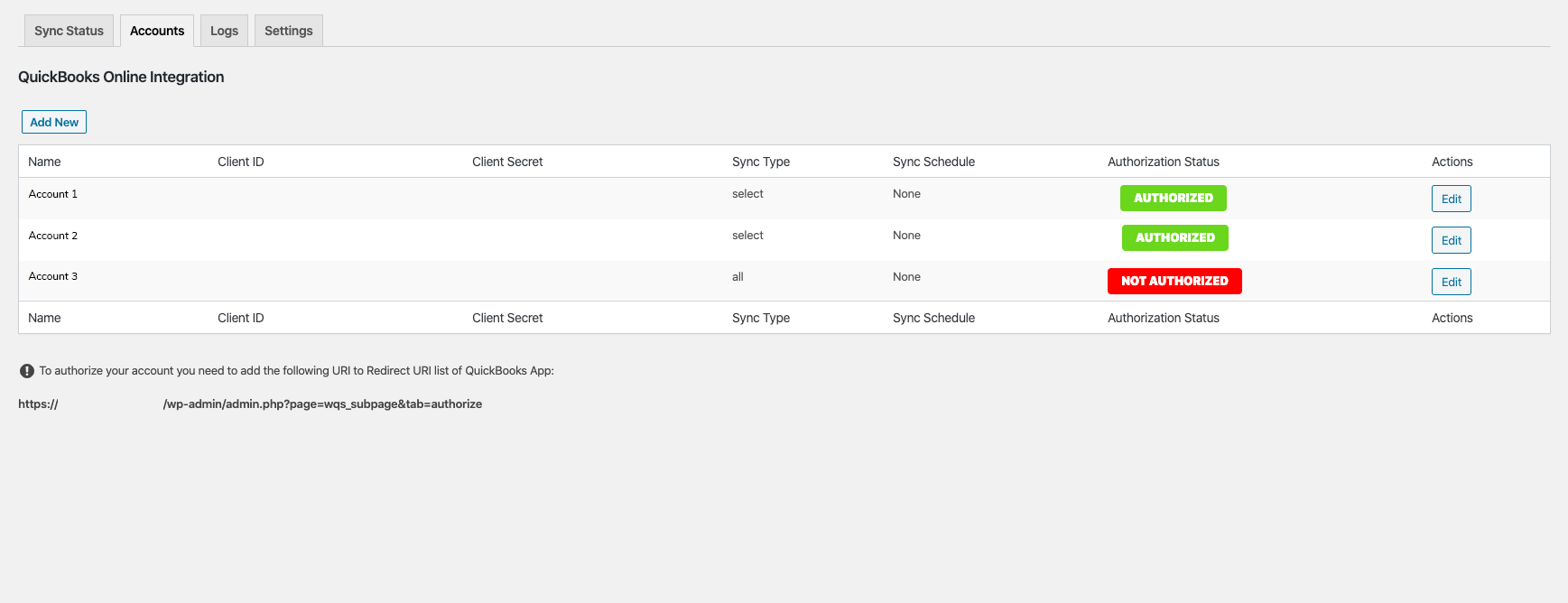The height and width of the screenshot is (603, 1568).
Task: Select the 'Account 1' name cell
Action: tap(53, 194)
